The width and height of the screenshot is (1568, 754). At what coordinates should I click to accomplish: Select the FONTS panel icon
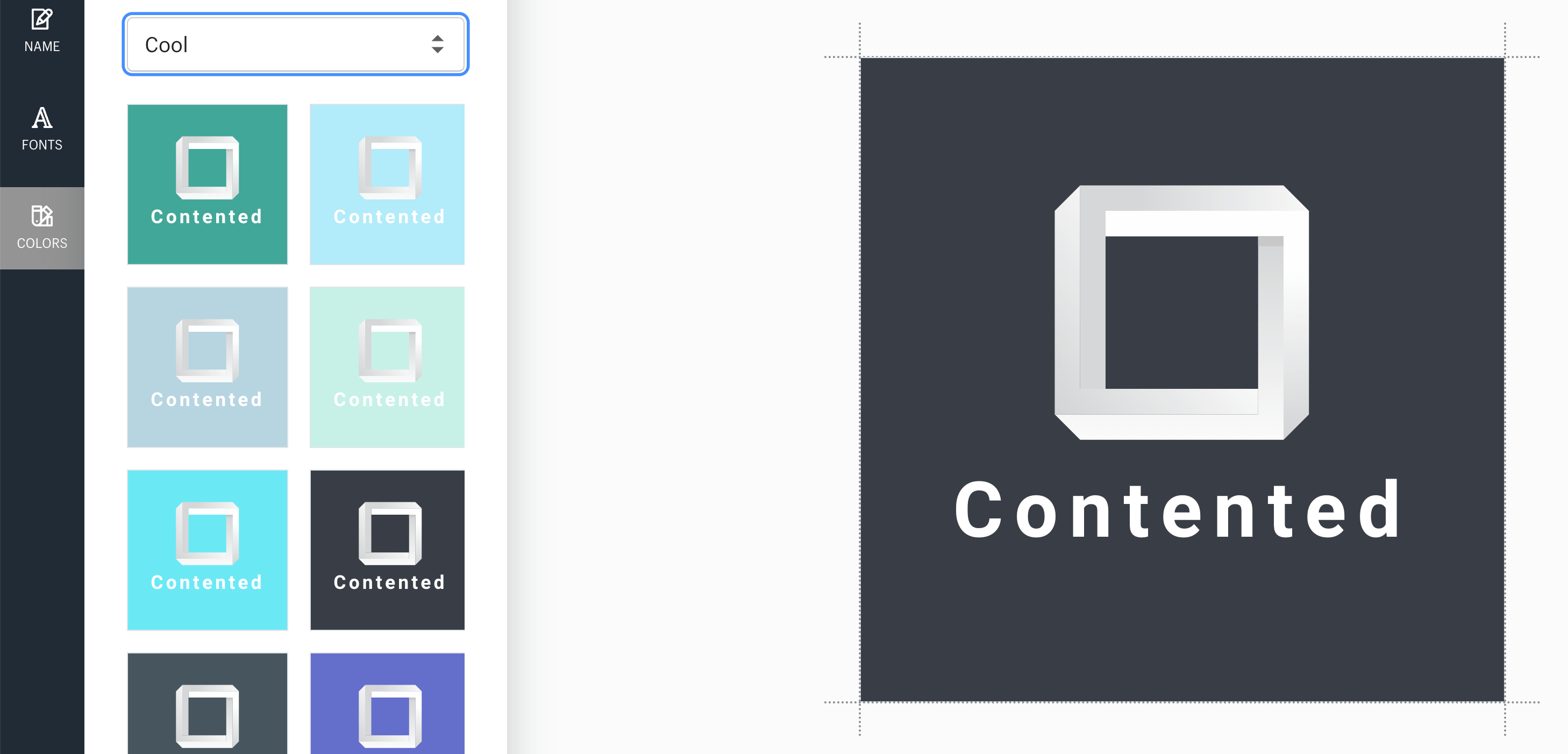[x=42, y=128]
